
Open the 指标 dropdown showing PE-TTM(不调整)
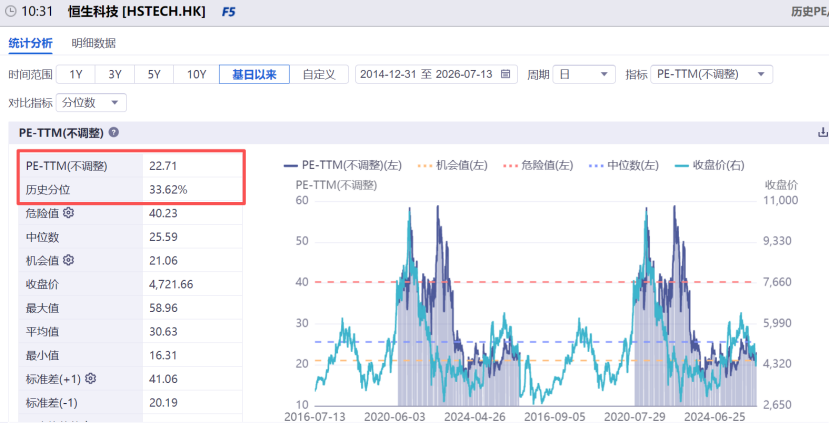tap(711, 74)
